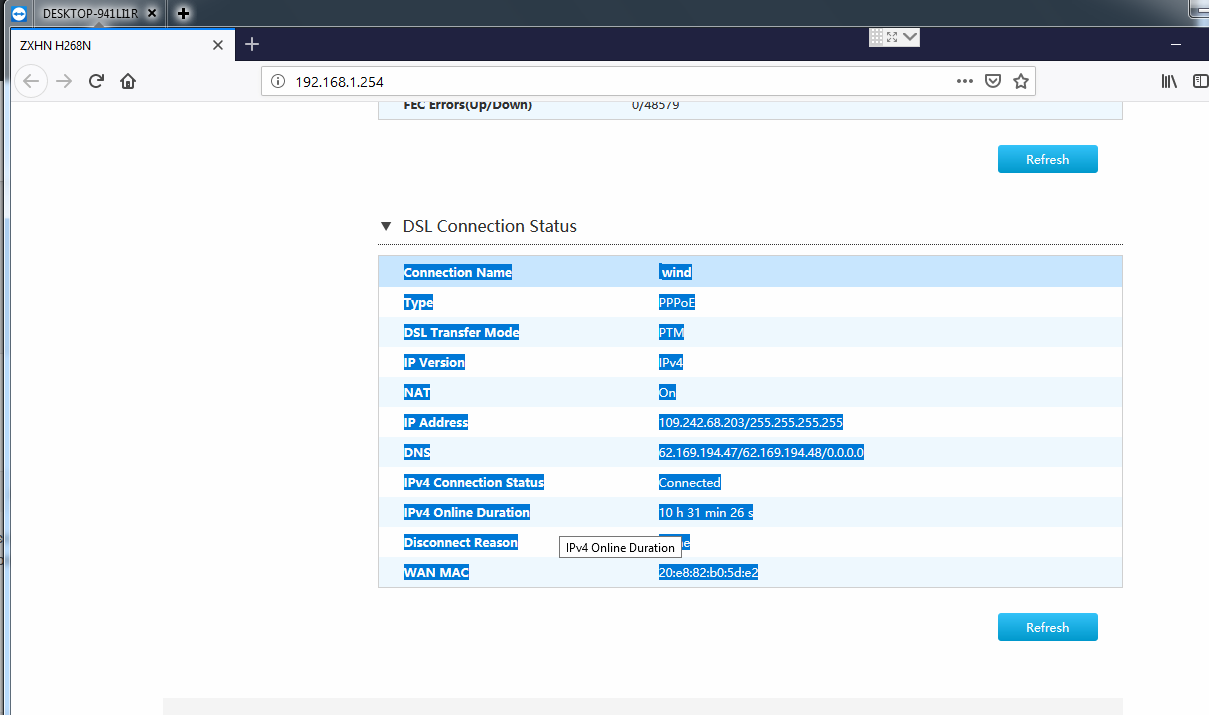
Task: Close the ZXHN H268N tab
Action: click(x=218, y=45)
